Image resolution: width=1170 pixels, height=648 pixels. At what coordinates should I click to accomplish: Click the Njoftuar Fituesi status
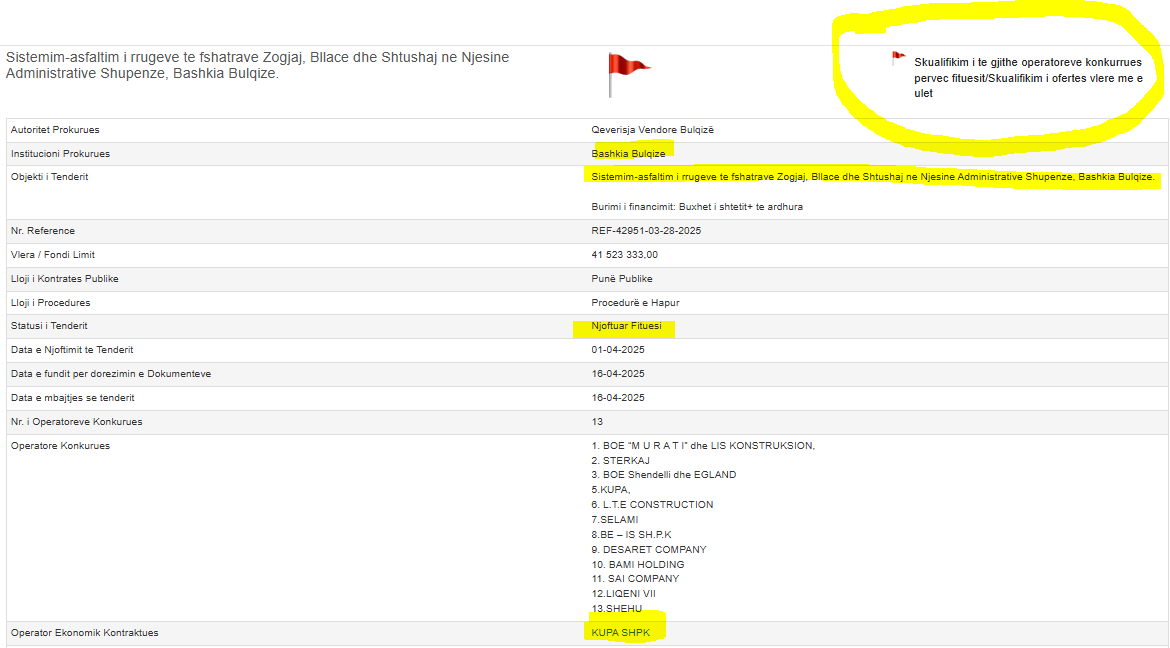[x=626, y=327]
